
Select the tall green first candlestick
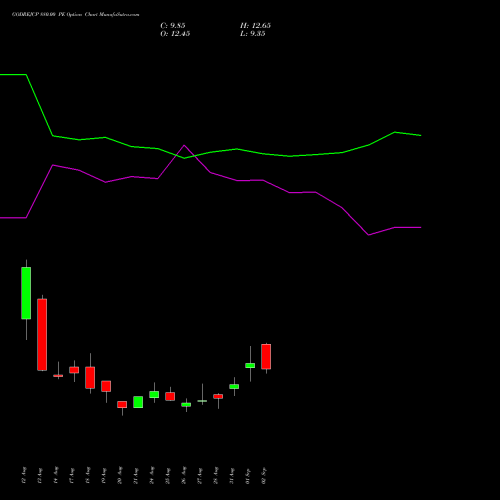(x=26, y=293)
